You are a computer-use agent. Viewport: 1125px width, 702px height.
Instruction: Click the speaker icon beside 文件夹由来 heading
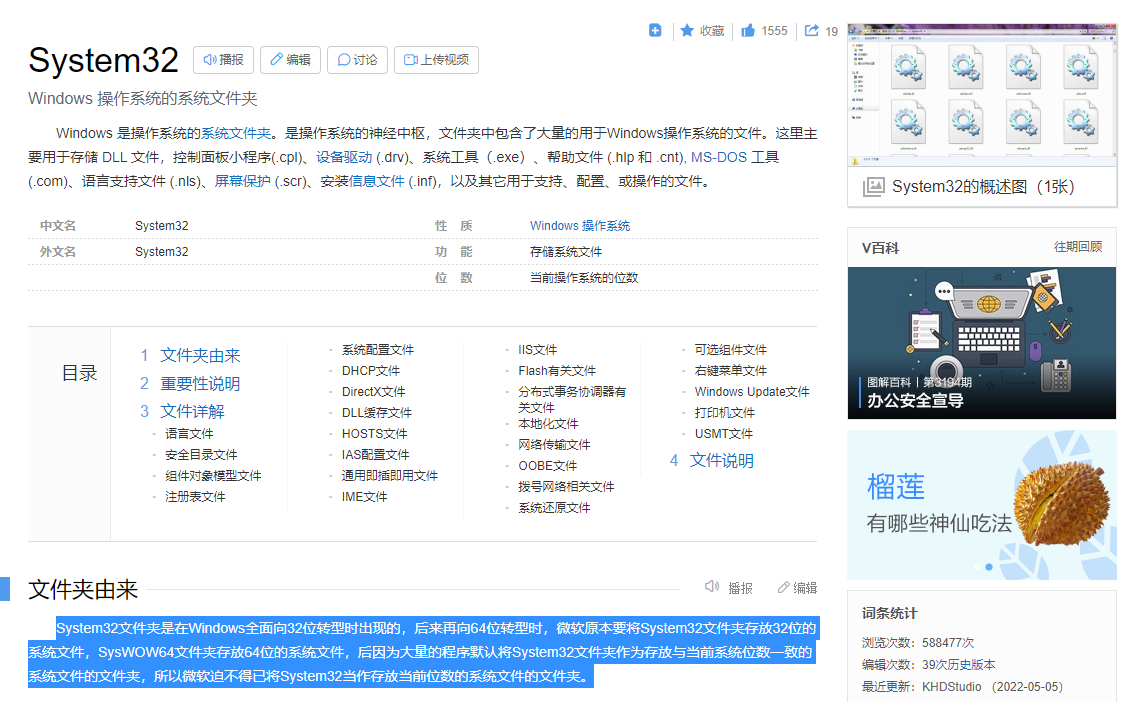tap(712, 586)
